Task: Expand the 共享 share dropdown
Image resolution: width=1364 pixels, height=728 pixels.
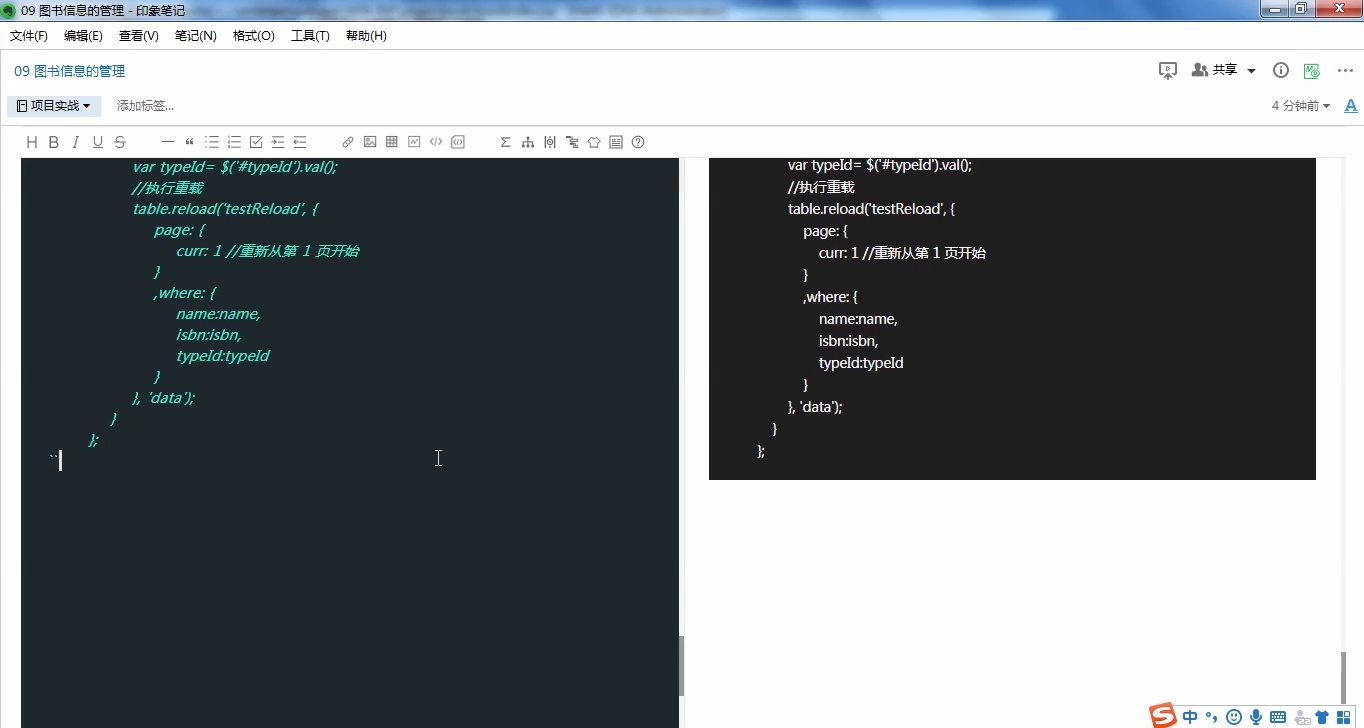Action: pyautogui.click(x=1251, y=70)
